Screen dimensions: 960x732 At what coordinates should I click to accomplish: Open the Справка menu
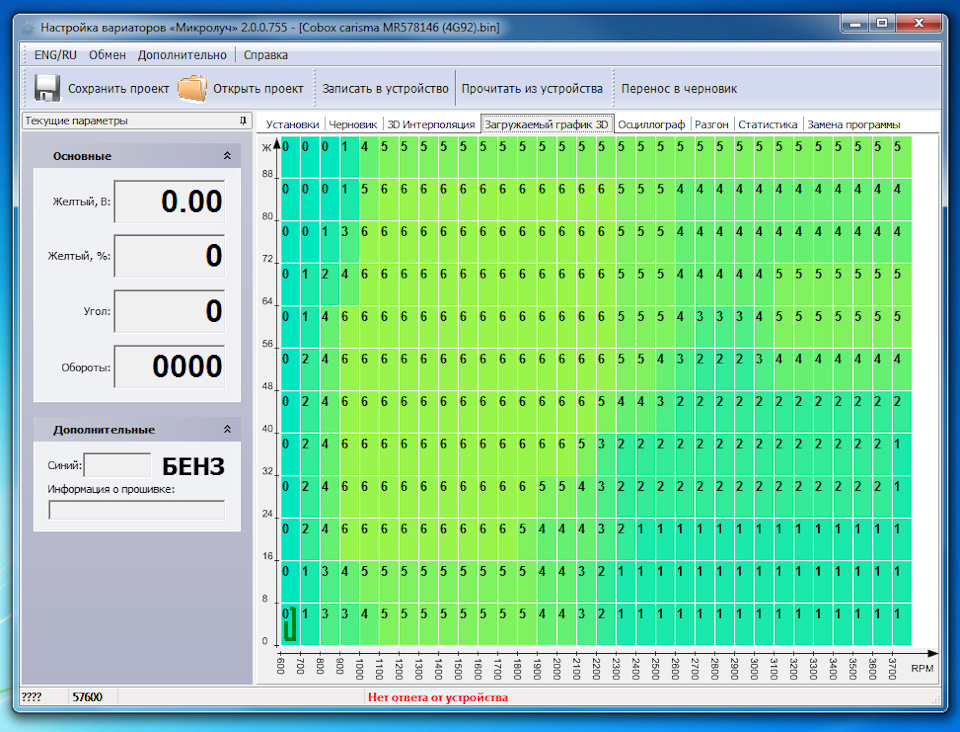click(x=266, y=55)
